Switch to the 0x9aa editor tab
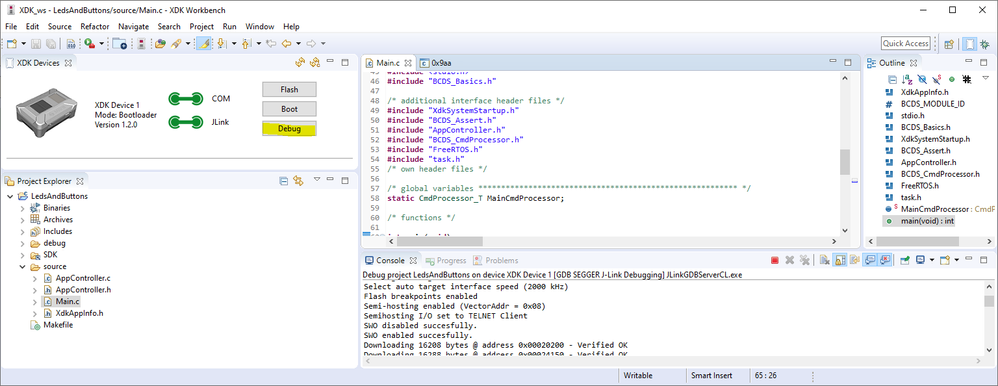 click(x=435, y=63)
